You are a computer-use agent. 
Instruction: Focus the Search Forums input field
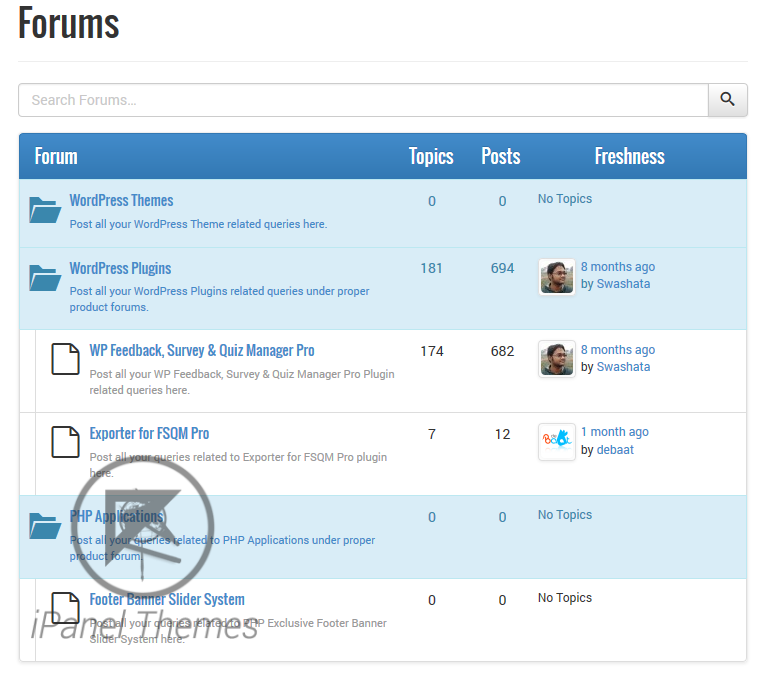click(x=363, y=99)
